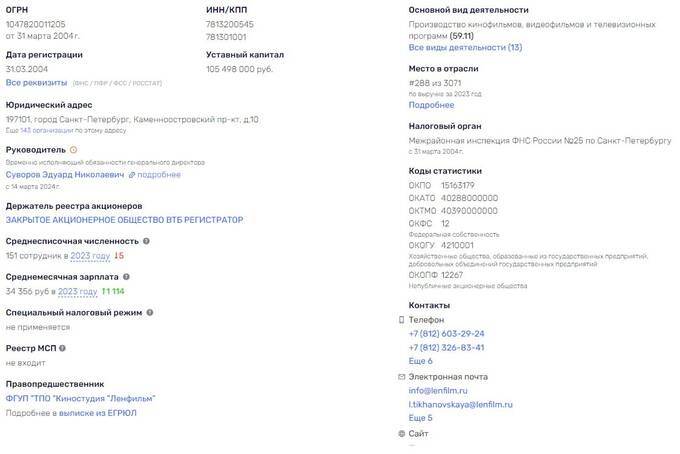680x454 pixels.
Task: Click the envelope icon by Электронная почта
Action: [x=402, y=376]
